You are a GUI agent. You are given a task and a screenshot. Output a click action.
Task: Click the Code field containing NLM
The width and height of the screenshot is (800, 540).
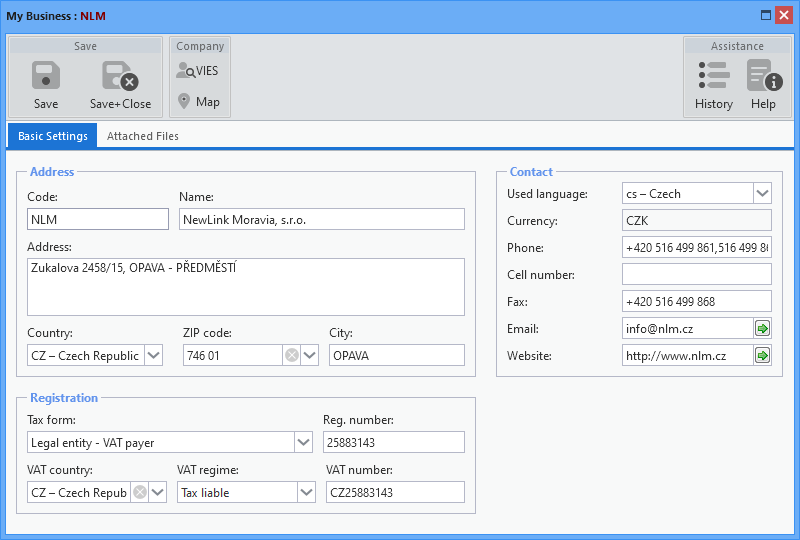(x=98, y=219)
